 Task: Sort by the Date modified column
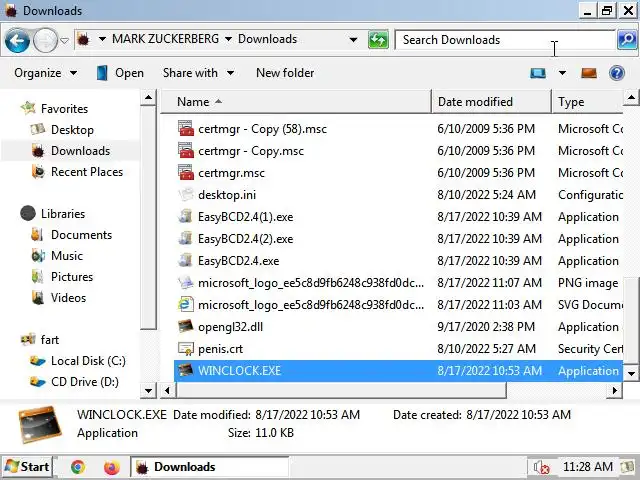(x=491, y=102)
